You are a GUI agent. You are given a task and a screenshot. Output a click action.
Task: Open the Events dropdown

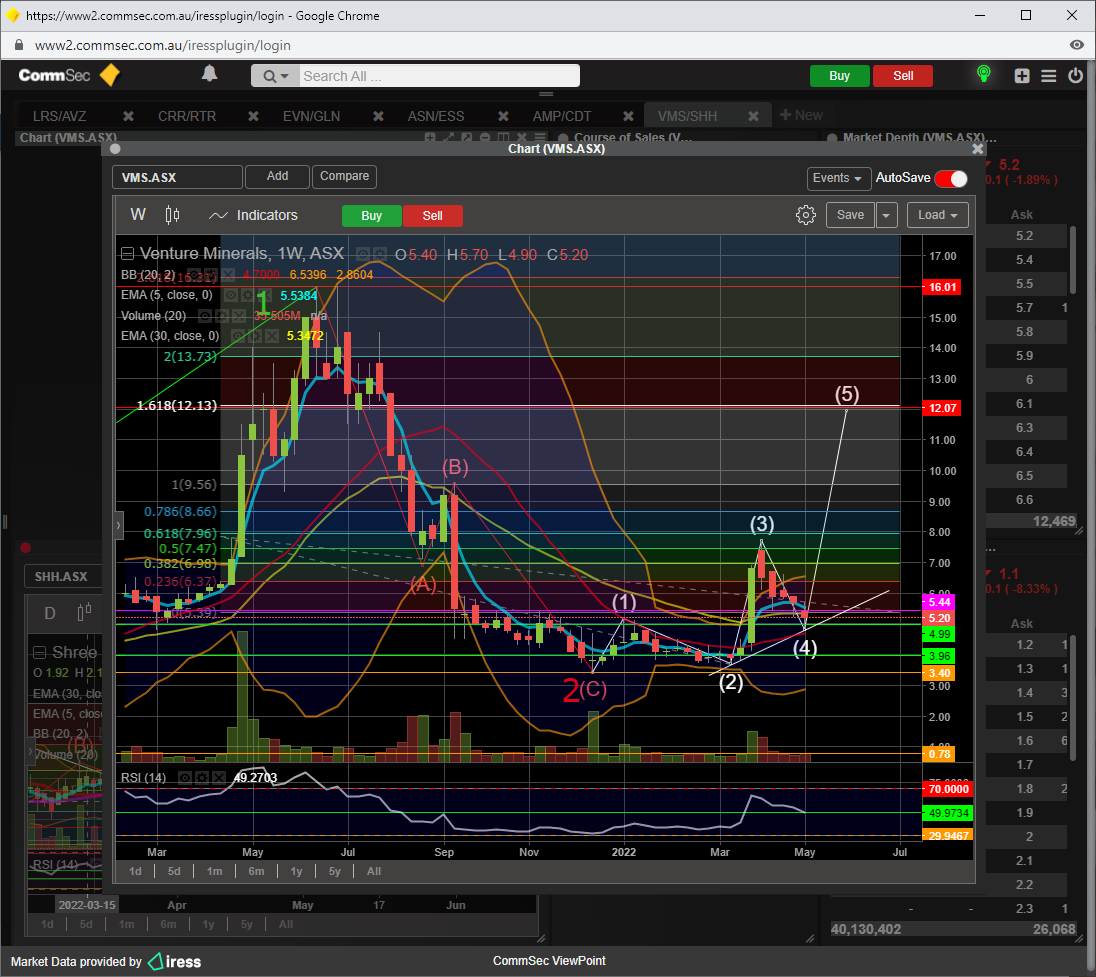(x=838, y=178)
